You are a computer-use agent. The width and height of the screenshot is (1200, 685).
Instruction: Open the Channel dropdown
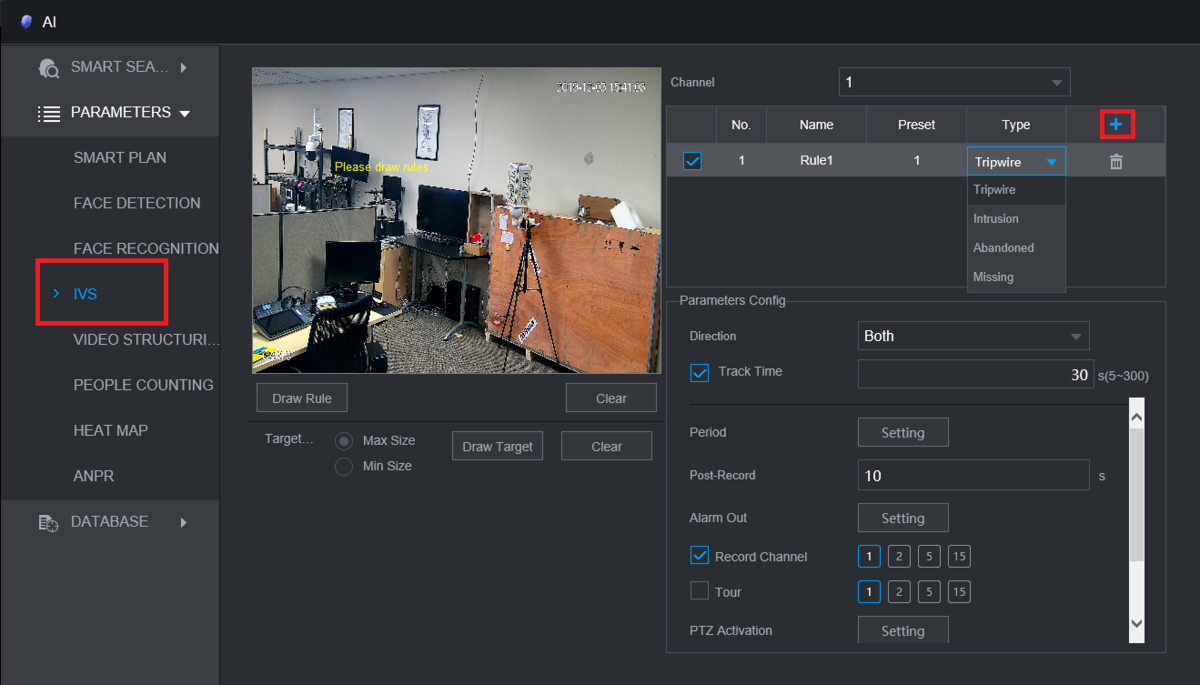pos(954,82)
